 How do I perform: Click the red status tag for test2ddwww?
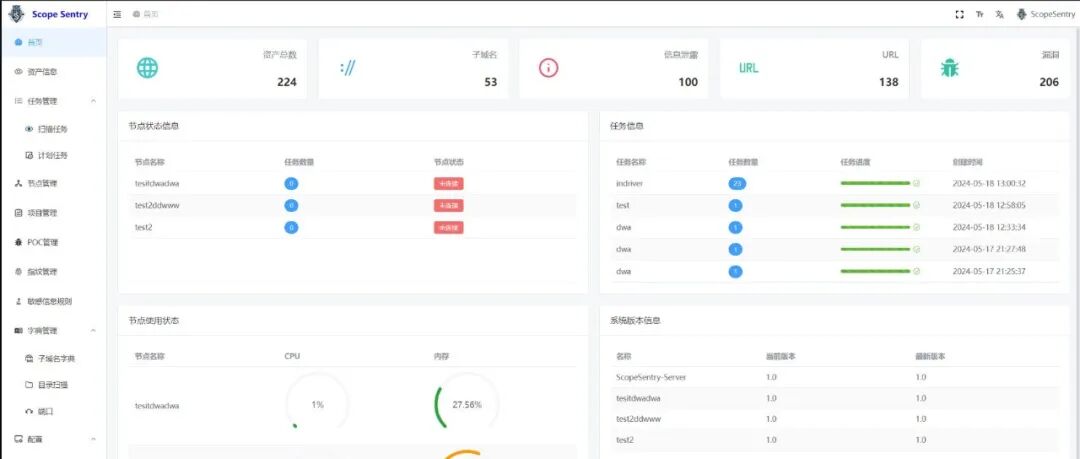[x=448, y=205]
